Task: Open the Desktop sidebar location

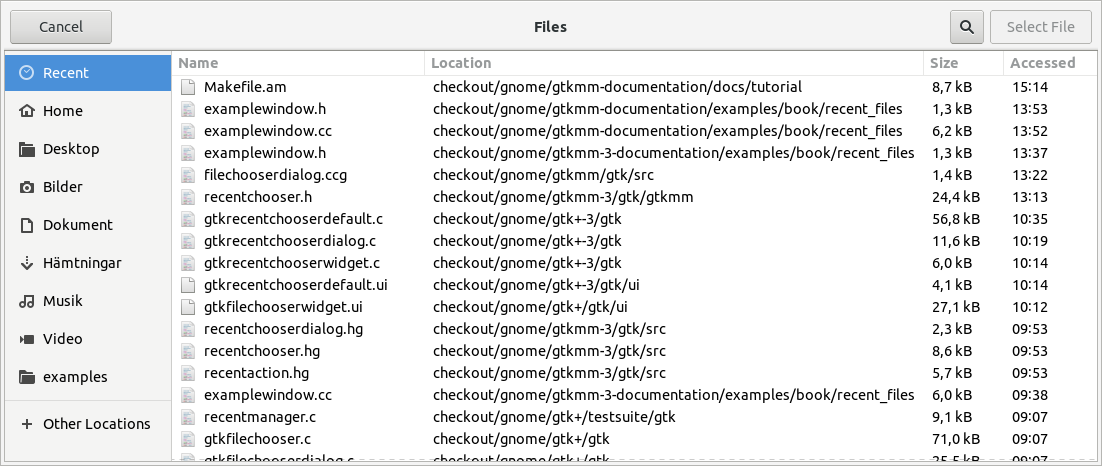Action: point(71,149)
